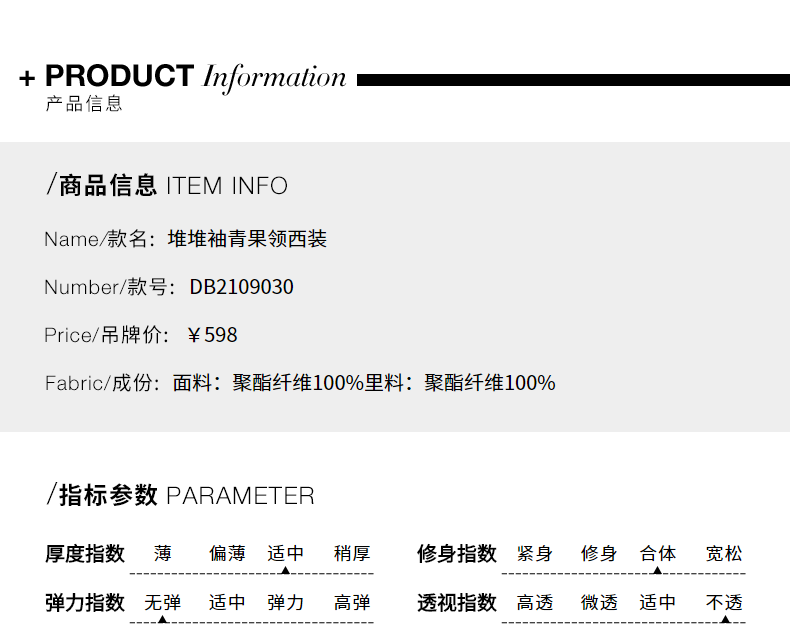Select the 高弹 elasticity option
790x629 pixels.
(x=352, y=602)
